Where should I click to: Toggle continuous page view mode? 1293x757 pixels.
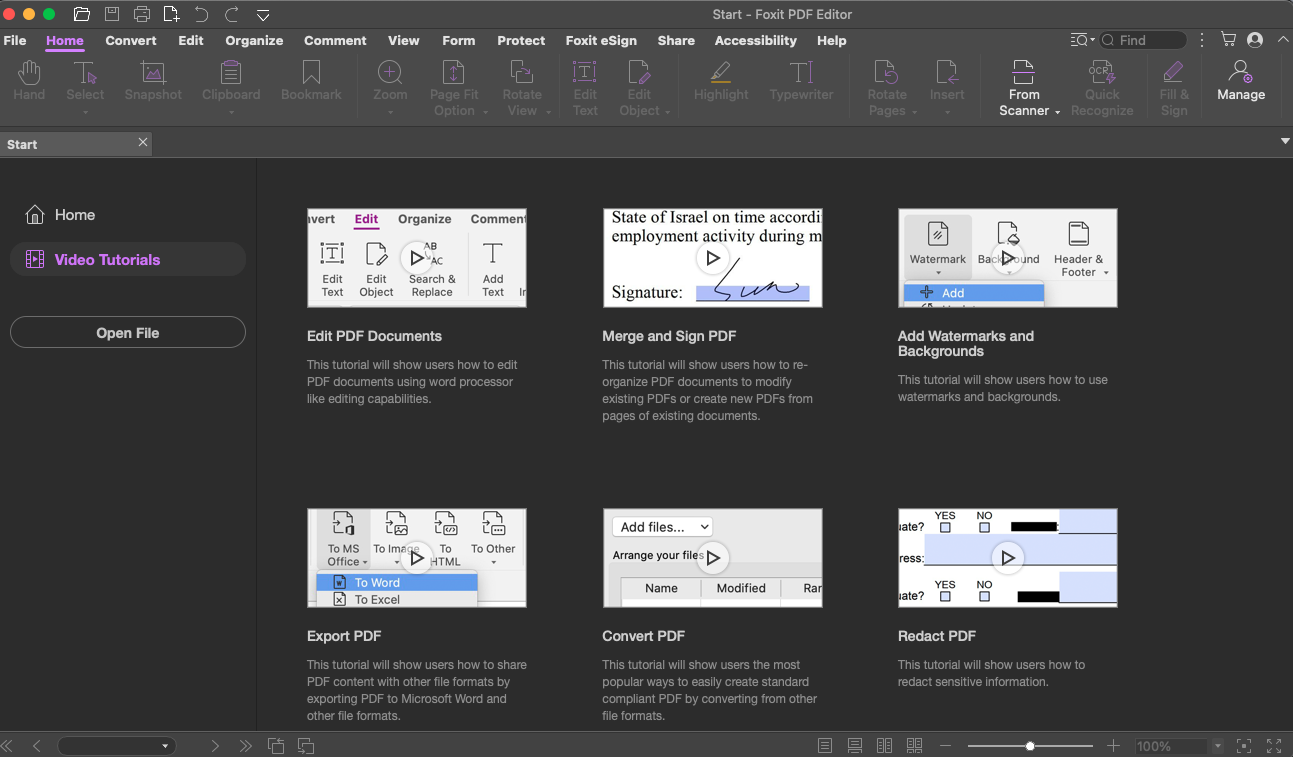pos(855,746)
